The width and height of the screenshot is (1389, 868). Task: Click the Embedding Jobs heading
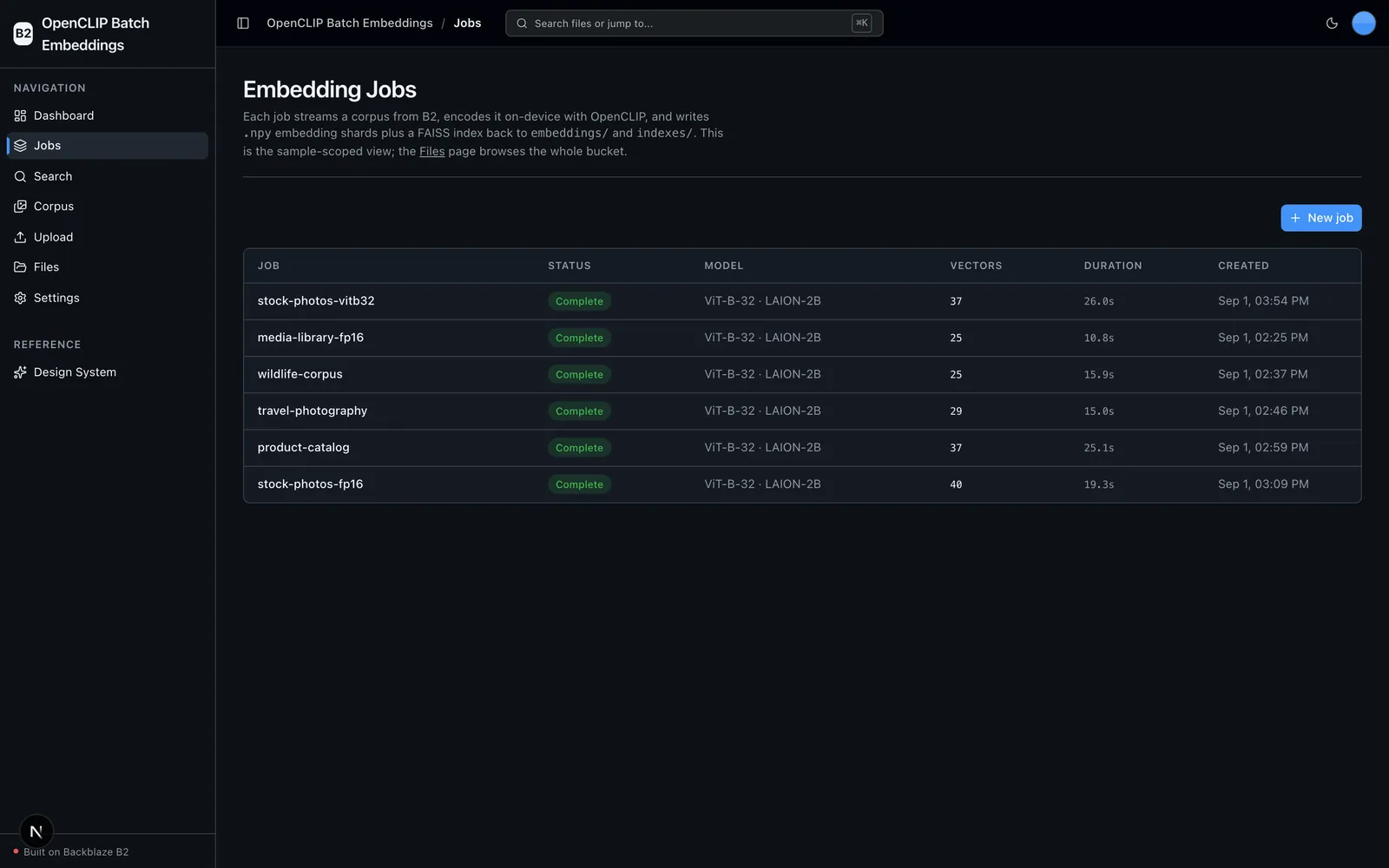(x=330, y=89)
